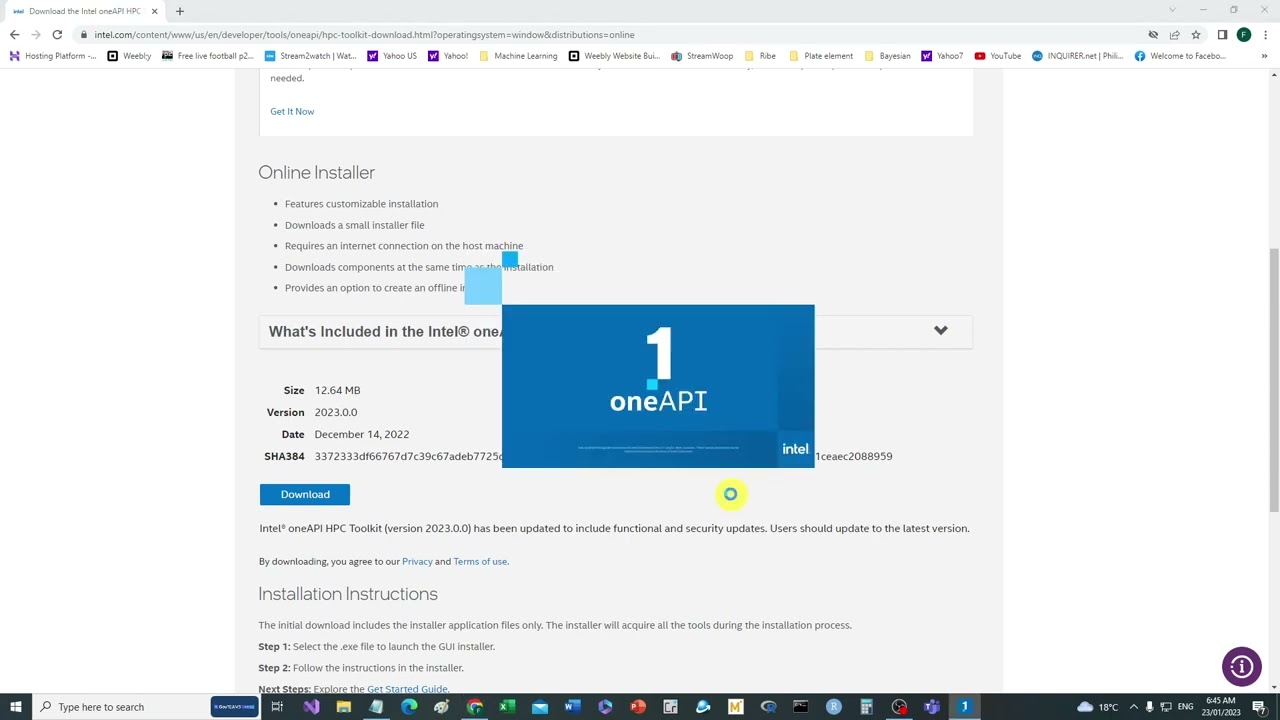This screenshot has width=1280, height=720.
Task: Open the Windows Start menu
Action: (16, 707)
